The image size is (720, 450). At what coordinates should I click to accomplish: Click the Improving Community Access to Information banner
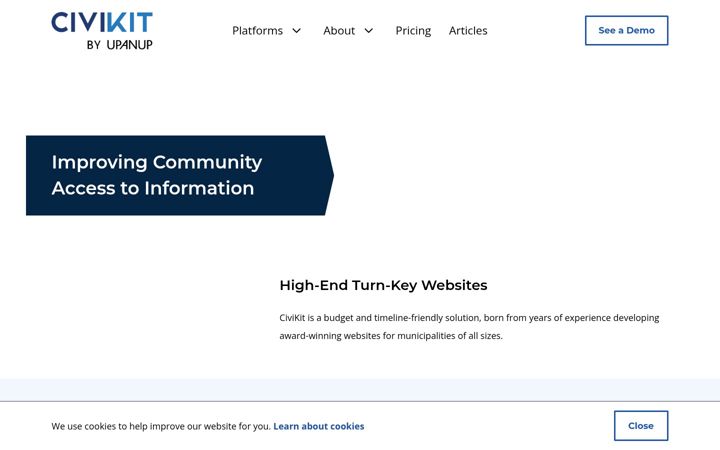[180, 175]
